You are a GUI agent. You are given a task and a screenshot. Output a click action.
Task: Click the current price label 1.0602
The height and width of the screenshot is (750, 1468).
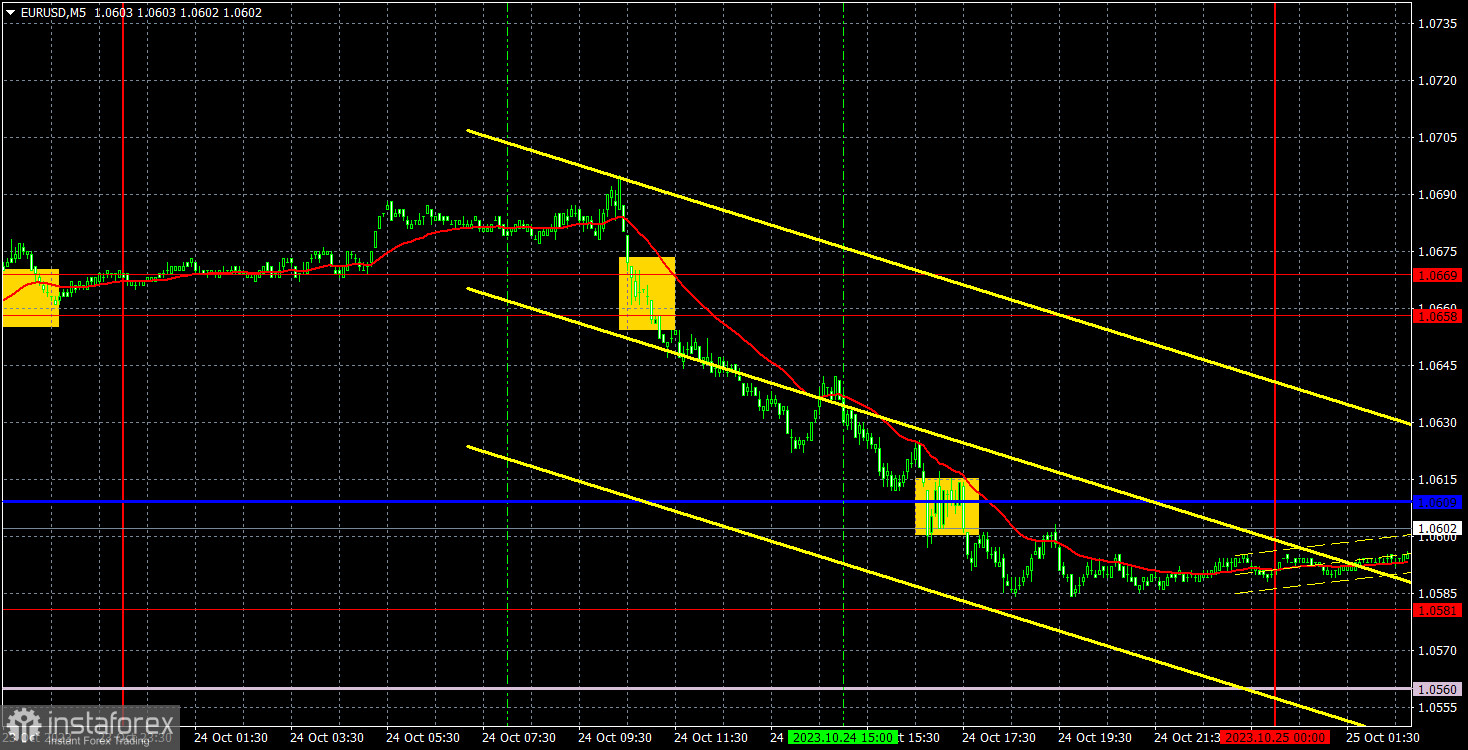(1438, 528)
